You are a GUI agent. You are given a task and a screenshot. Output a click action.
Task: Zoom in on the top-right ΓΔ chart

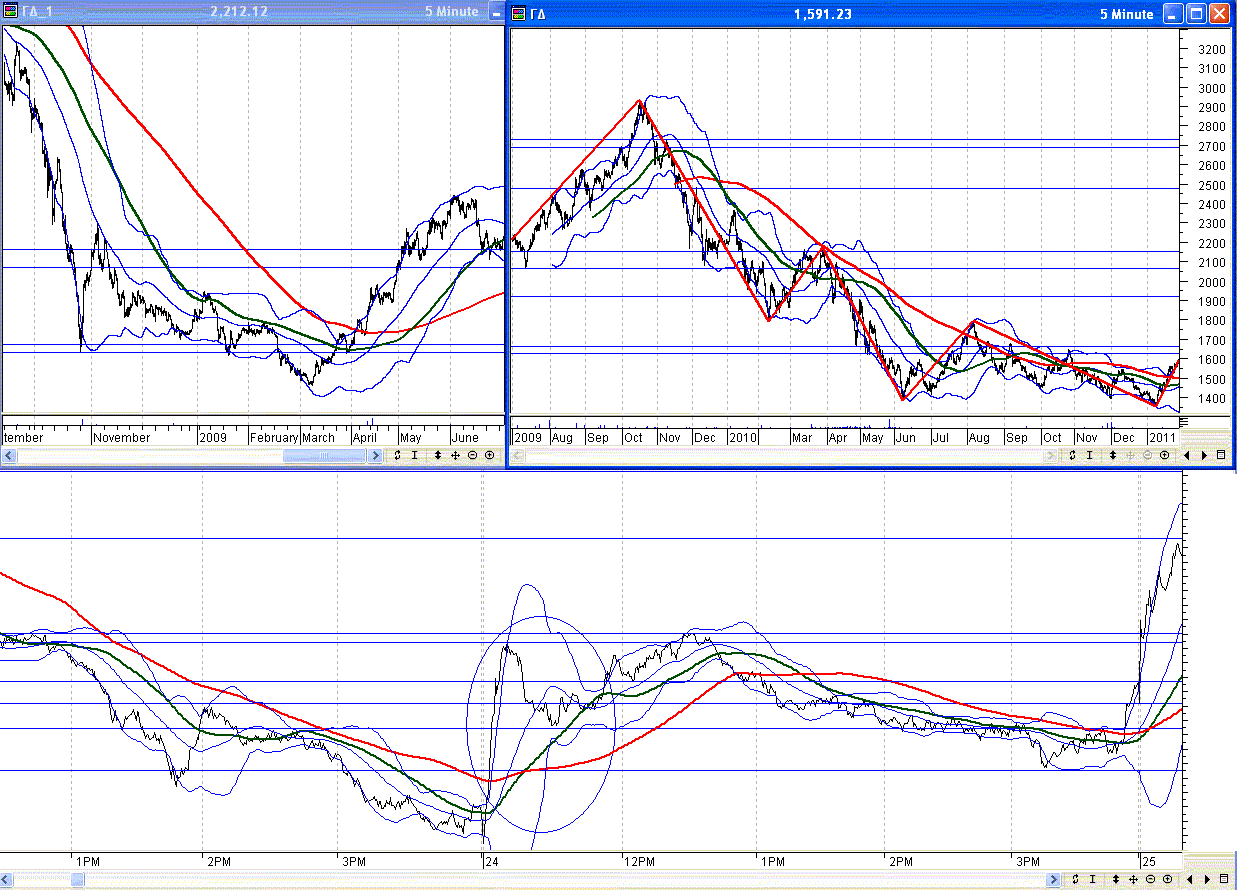(1165, 455)
